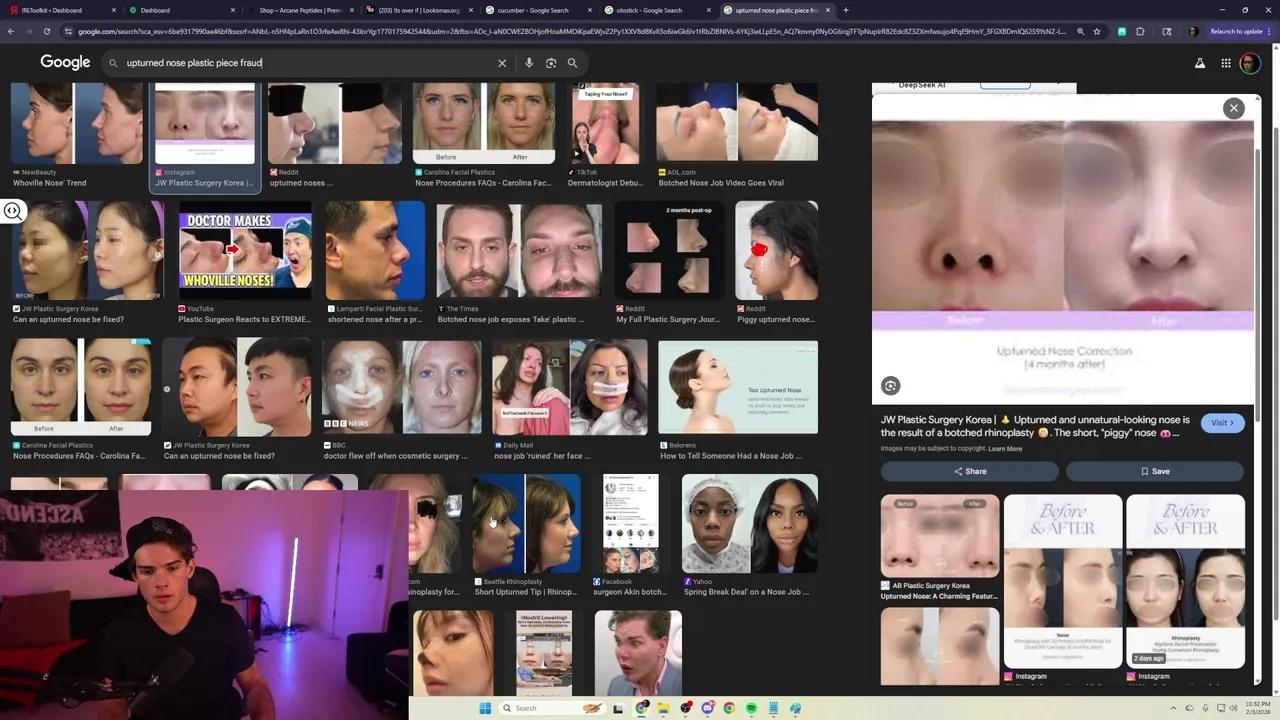The image size is (1280, 720).
Task: Open the DOCTOR MAKES WHOVILLE NOSES YouTube thumbnail
Action: click(x=245, y=250)
